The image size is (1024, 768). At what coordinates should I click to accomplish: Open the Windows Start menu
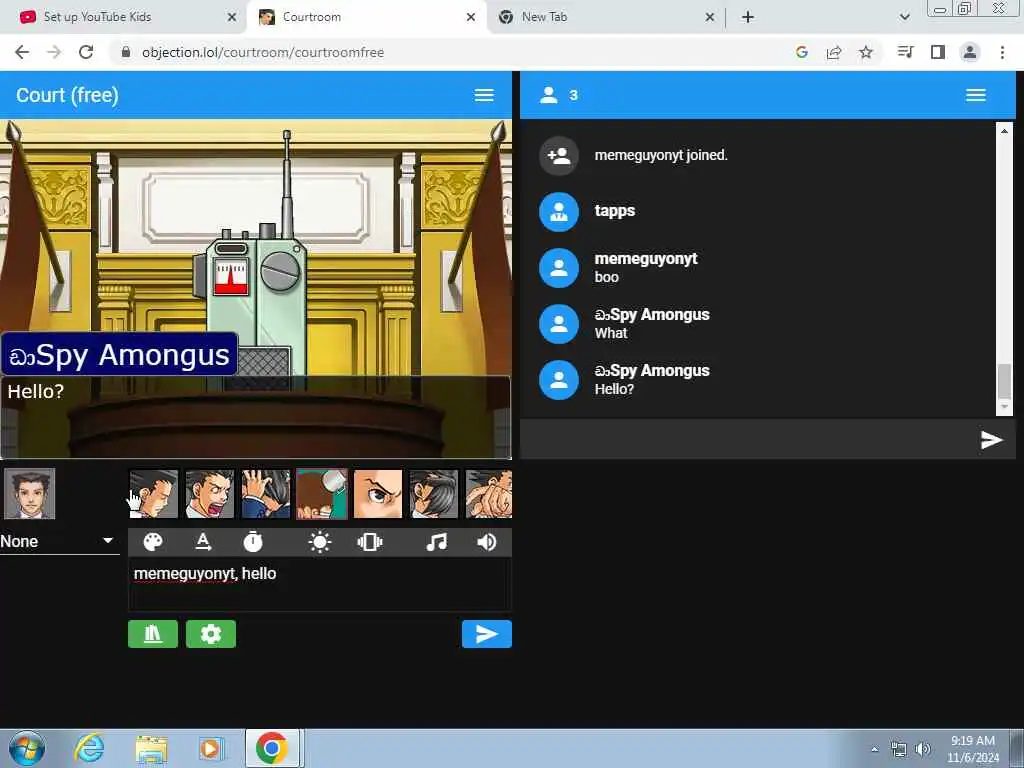click(27, 748)
